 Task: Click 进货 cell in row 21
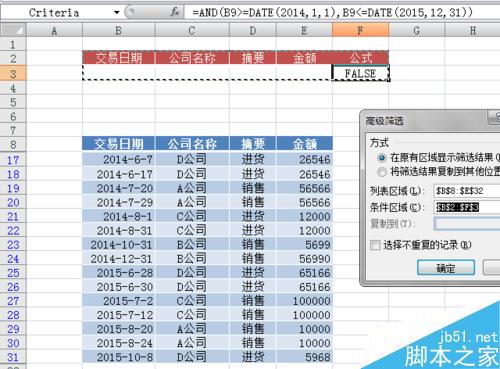pyautogui.click(x=253, y=216)
